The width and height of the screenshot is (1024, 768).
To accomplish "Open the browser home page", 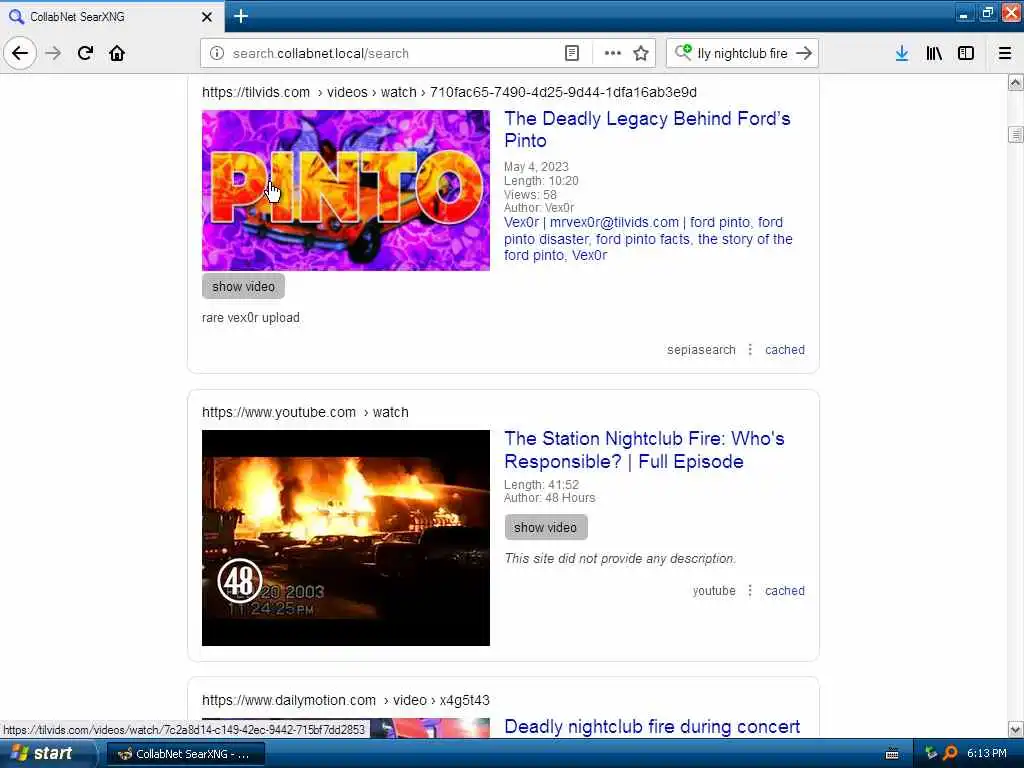I will tap(117, 53).
